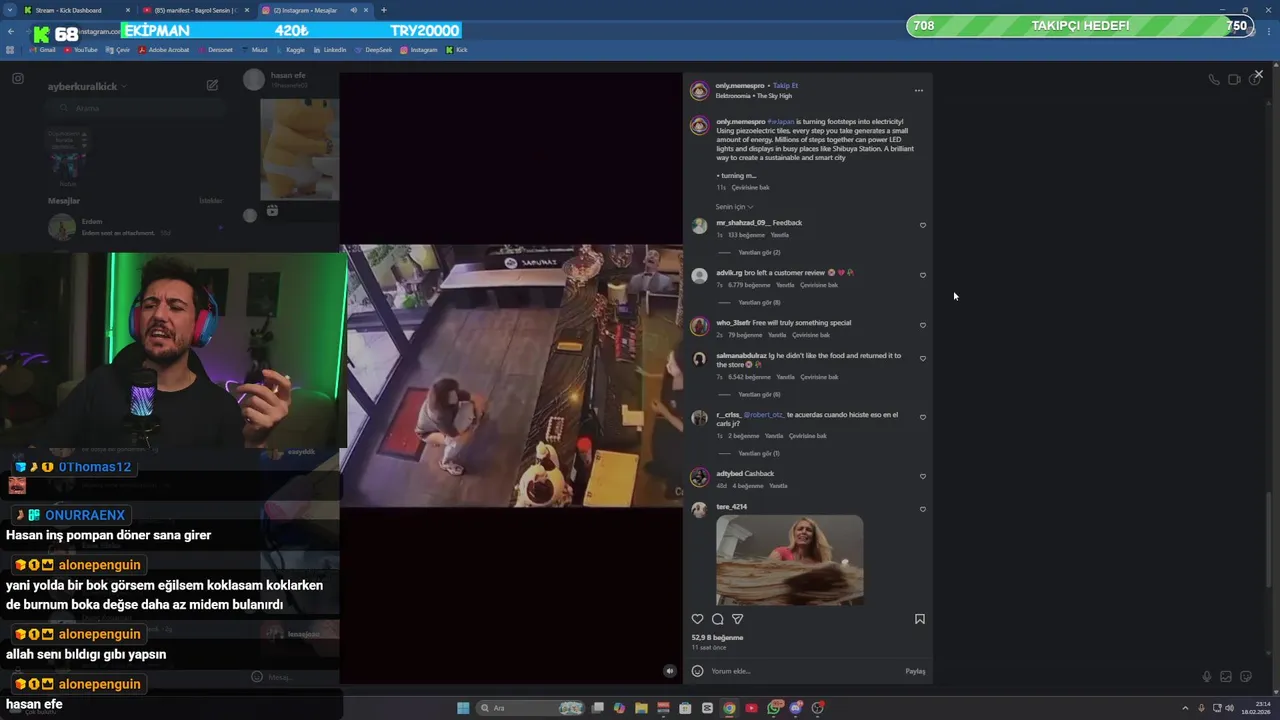Open Discord from the taskbar
This screenshot has height=720, width=1280.
796,708
